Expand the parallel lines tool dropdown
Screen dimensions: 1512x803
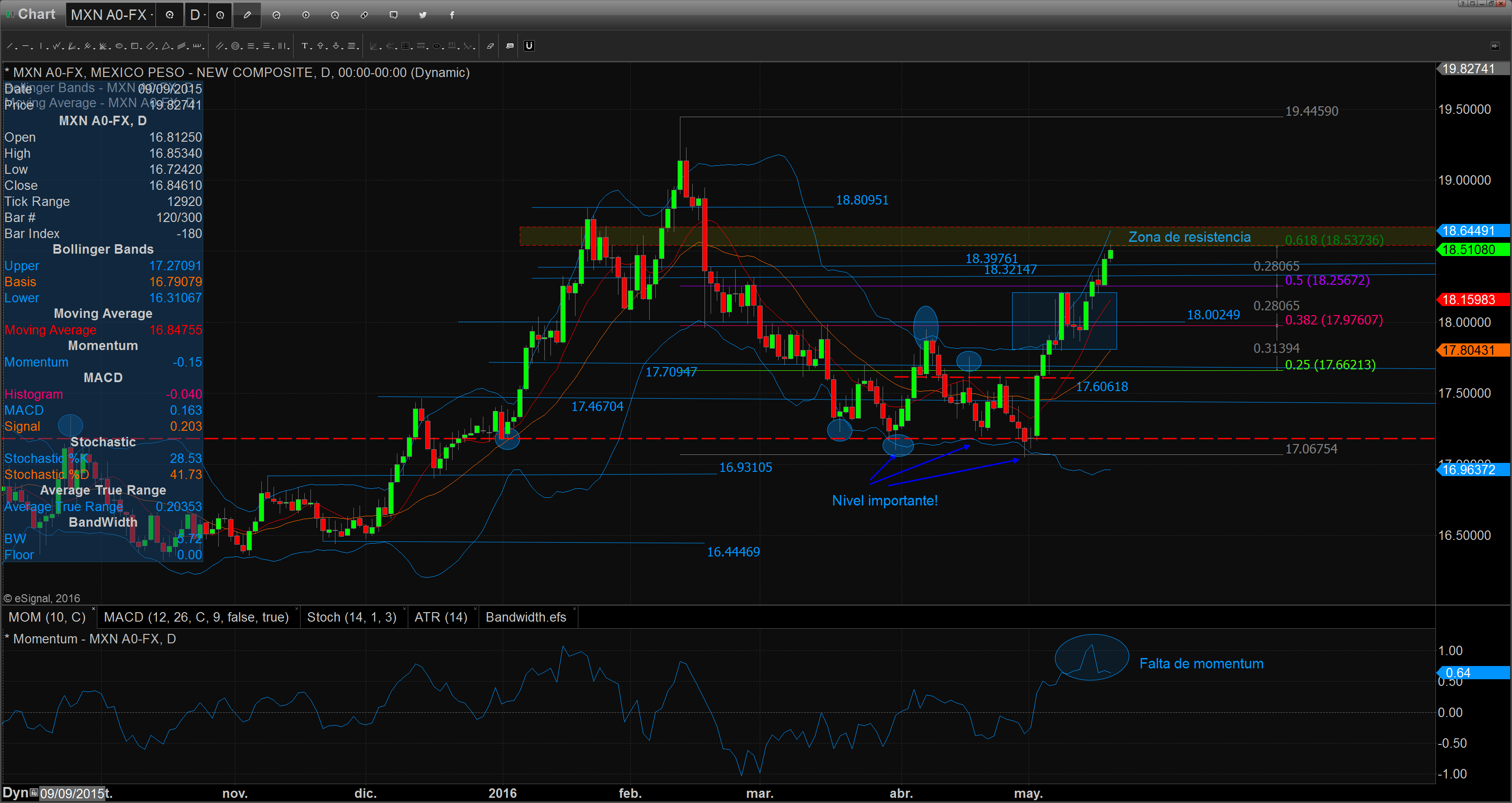pyautogui.click(x=226, y=48)
